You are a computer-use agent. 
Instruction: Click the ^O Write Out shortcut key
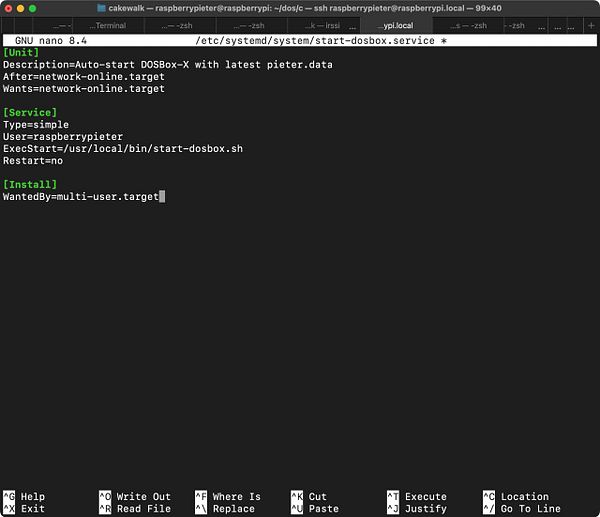105,497
